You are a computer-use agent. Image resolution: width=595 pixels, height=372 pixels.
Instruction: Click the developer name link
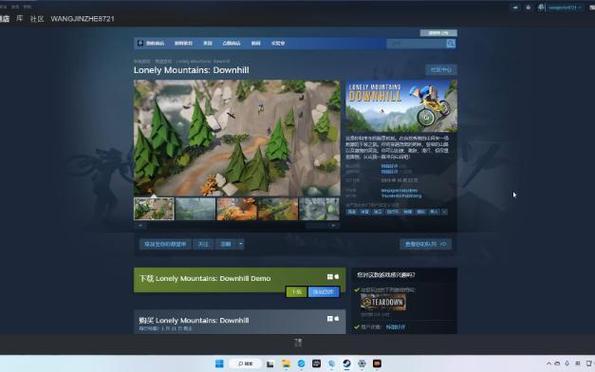(x=399, y=191)
